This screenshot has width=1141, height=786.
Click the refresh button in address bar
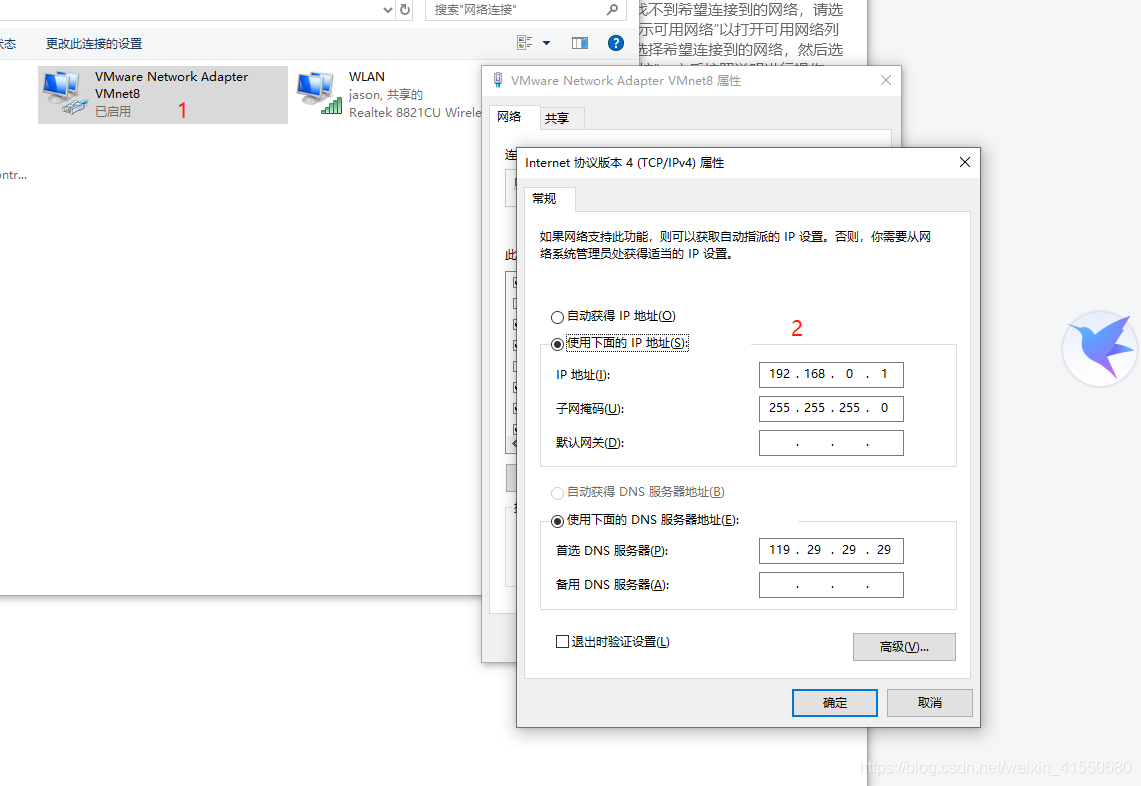click(405, 9)
